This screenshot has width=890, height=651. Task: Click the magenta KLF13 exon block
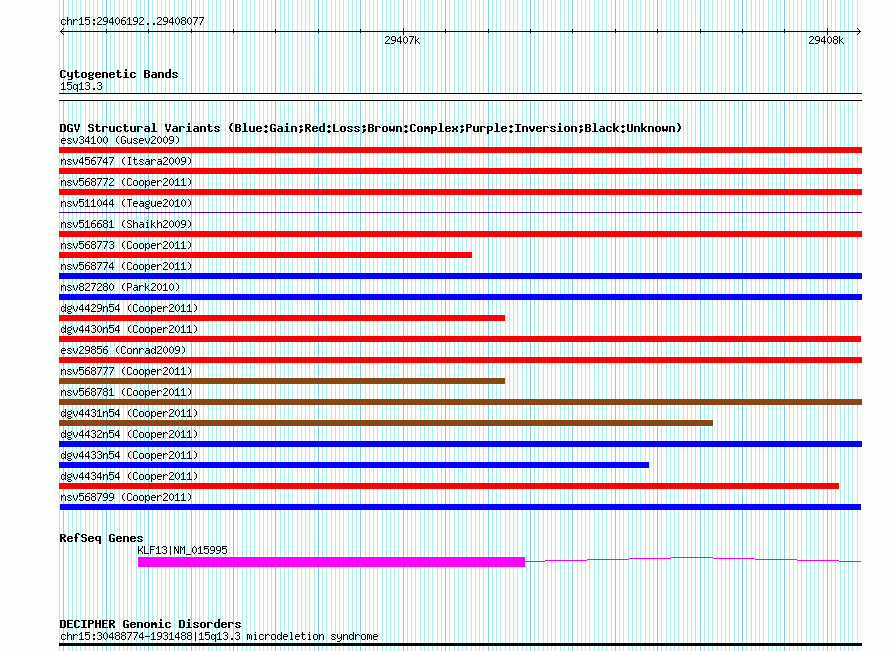click(x=331, y=562)
